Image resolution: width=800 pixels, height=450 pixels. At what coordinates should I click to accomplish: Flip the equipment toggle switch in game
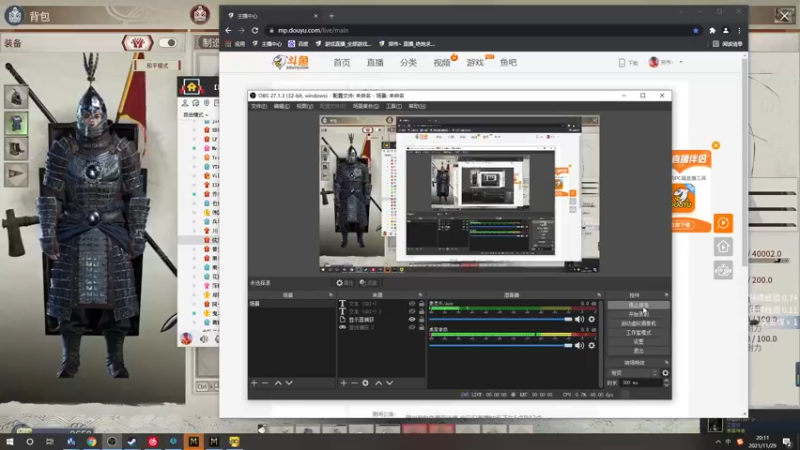pos(168,43)
